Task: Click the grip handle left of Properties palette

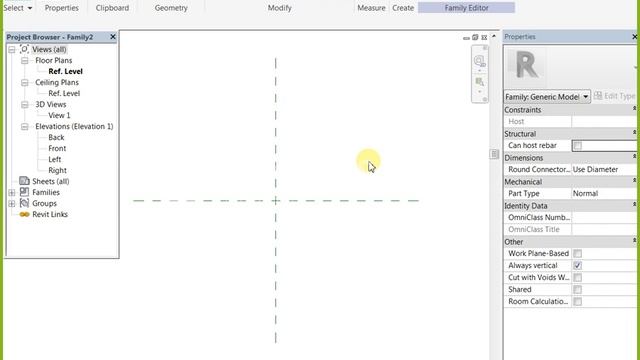Action: pos(494,154)
